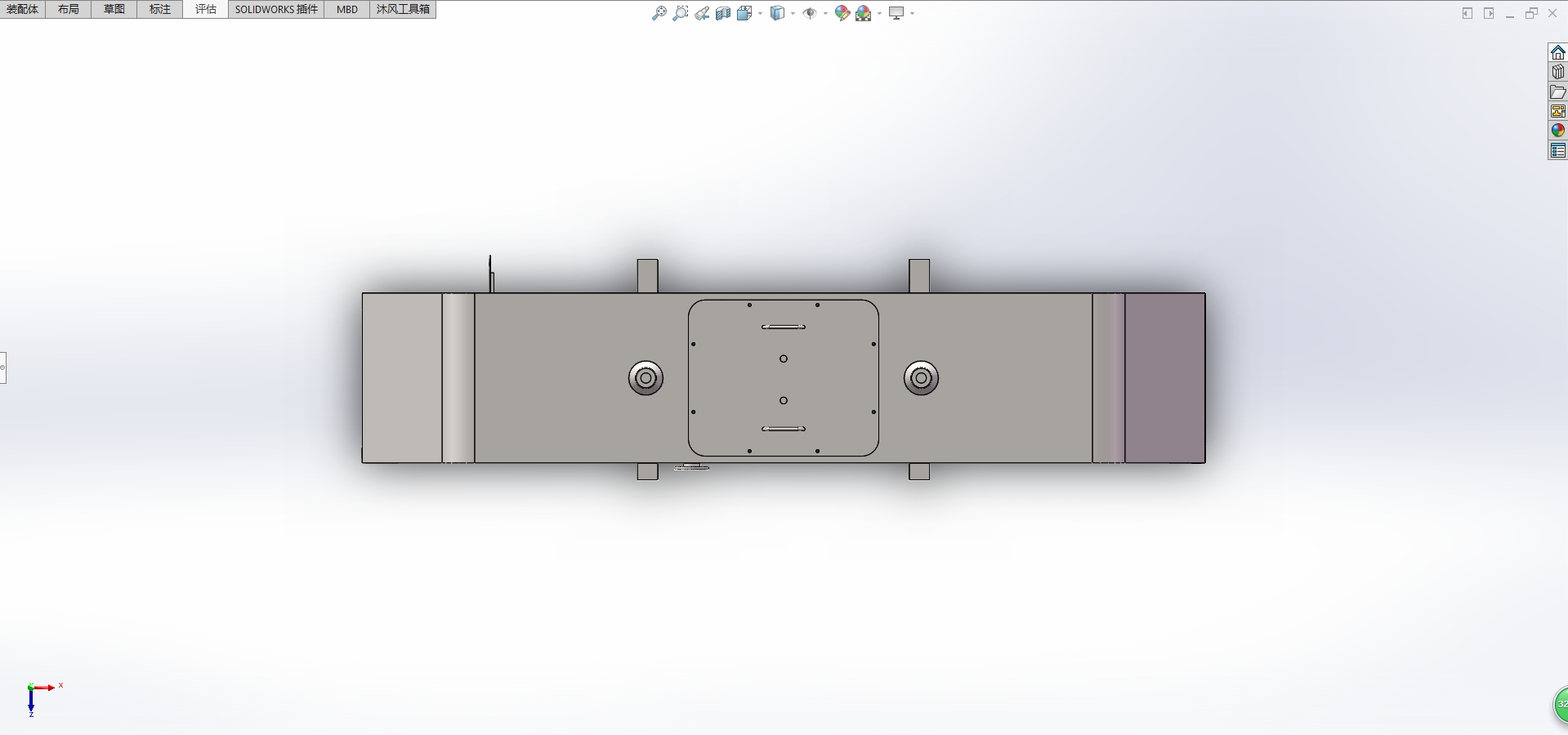Switch to the 装配体 tab
Image resolution: width=1568 pixels, height=735 pixels.
(x=23, y=9)
